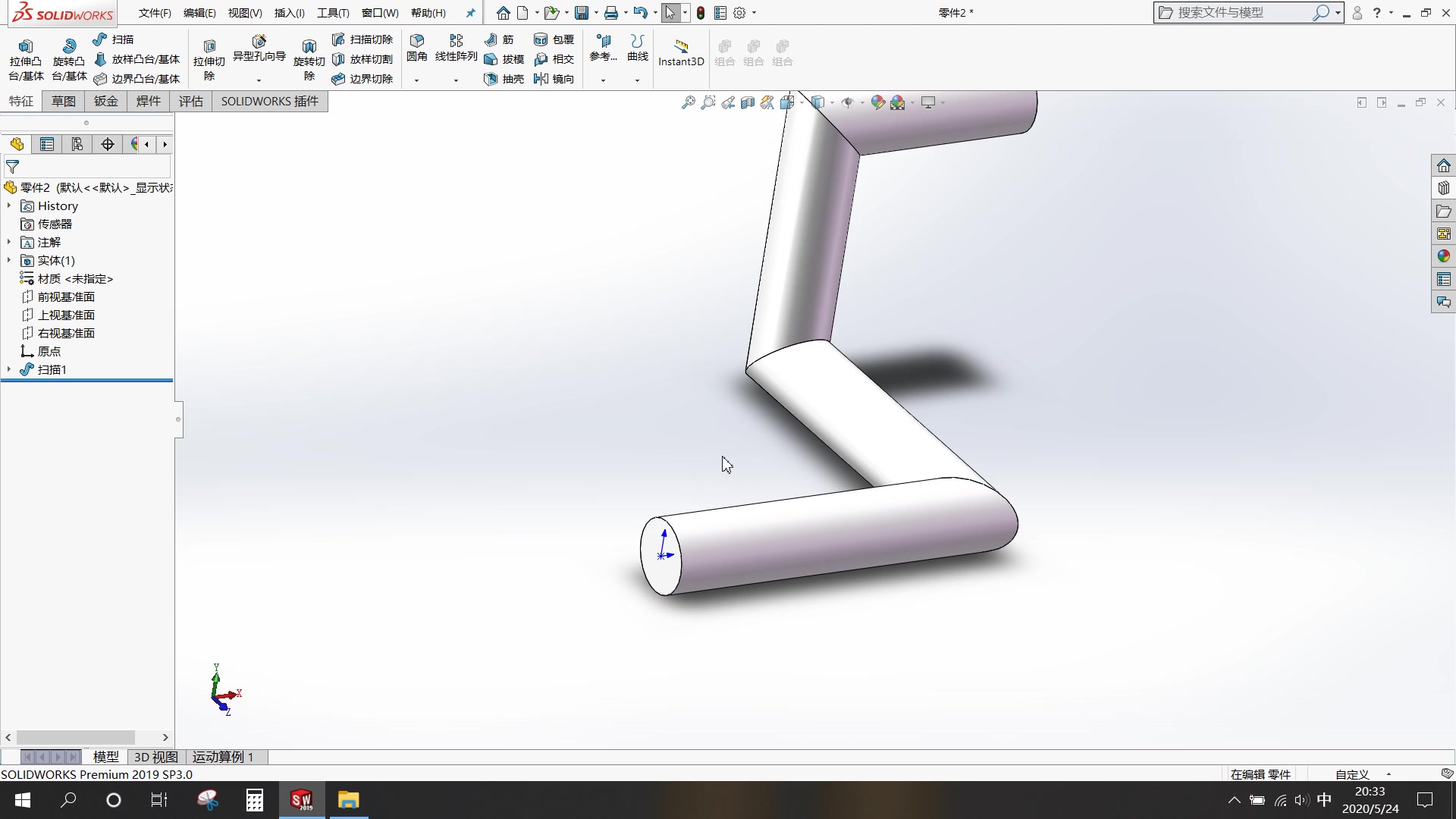Click the Zoom to Fit icon
Viewport: 1456px width, 819px height.
(x=688, y=102)
